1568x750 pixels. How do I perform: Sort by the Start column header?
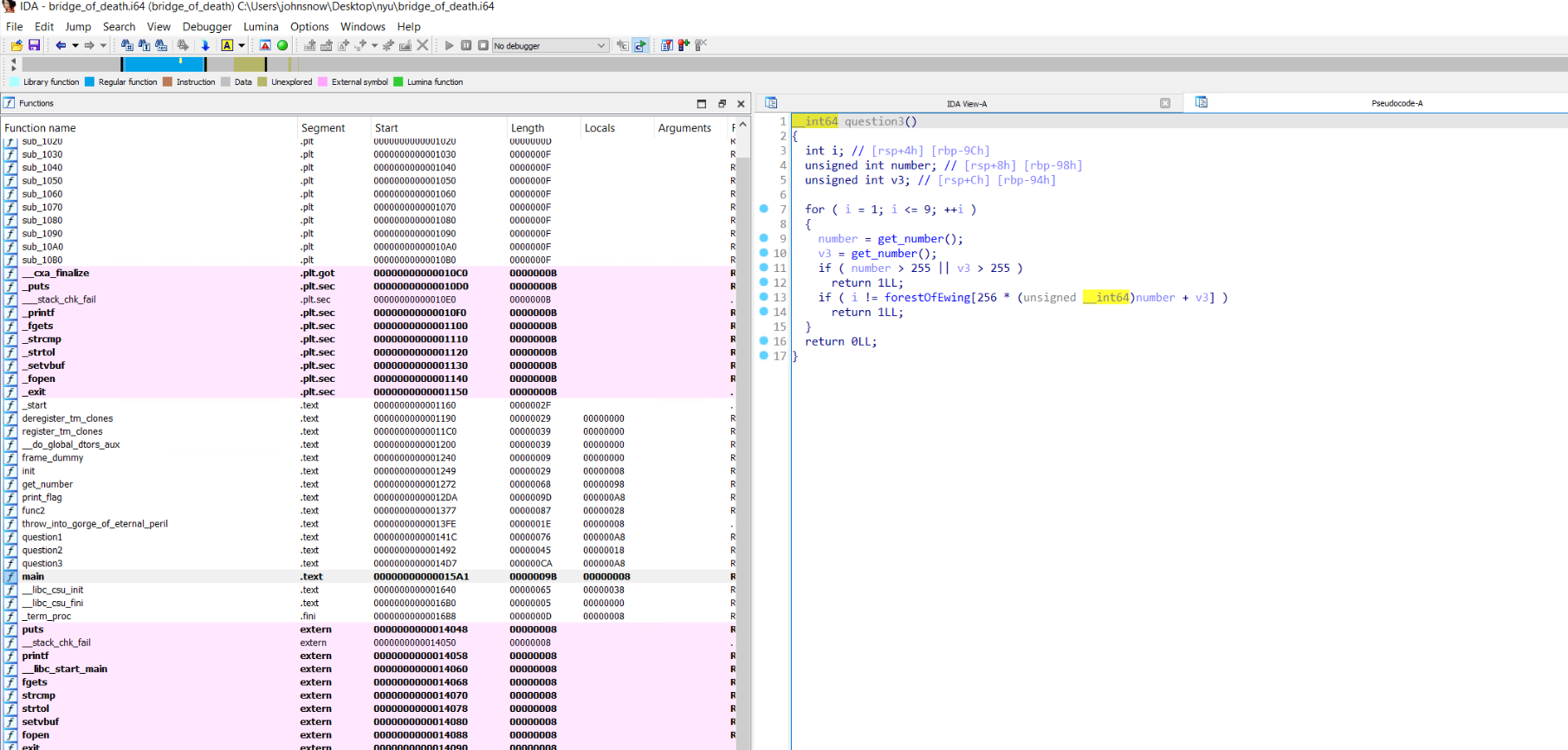[439, 128]
